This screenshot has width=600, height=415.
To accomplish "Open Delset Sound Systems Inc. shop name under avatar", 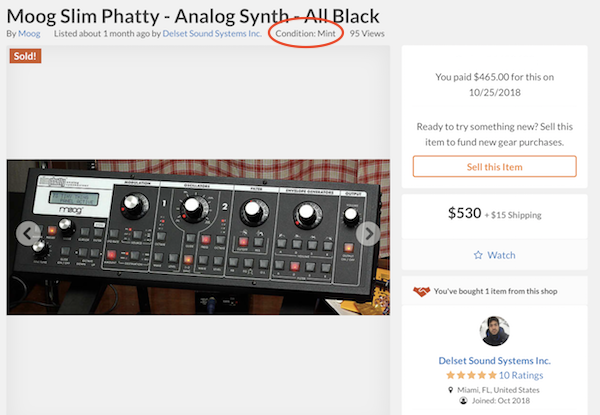I will pos(494,360).
